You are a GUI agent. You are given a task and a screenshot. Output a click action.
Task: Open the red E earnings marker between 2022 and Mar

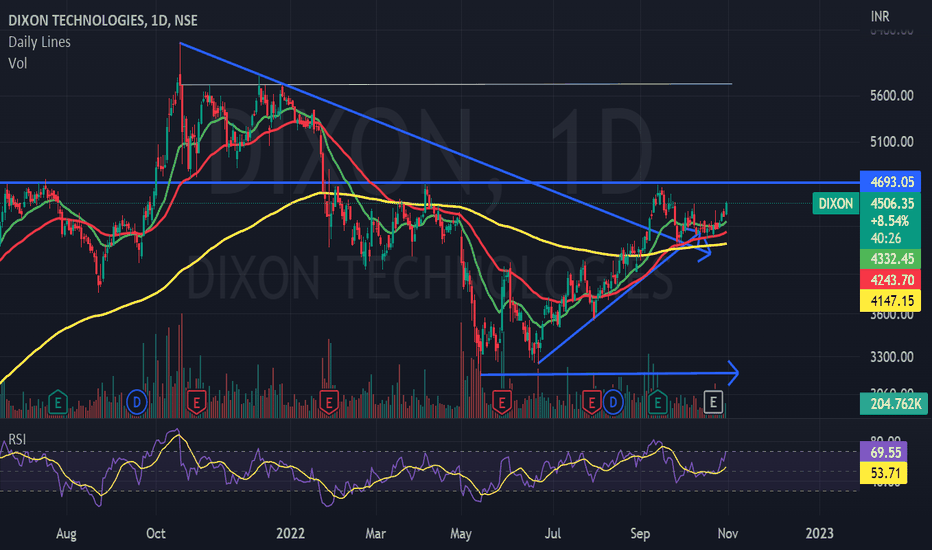[x=329, y=403]
